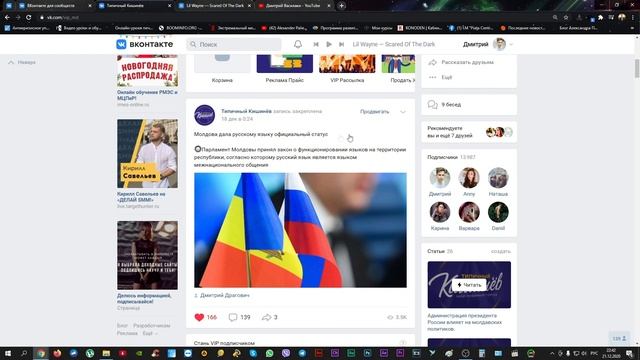Open the Рекомендуете friends block
The height and width of the screenshot is (360, 640).
tap(469, 132)
